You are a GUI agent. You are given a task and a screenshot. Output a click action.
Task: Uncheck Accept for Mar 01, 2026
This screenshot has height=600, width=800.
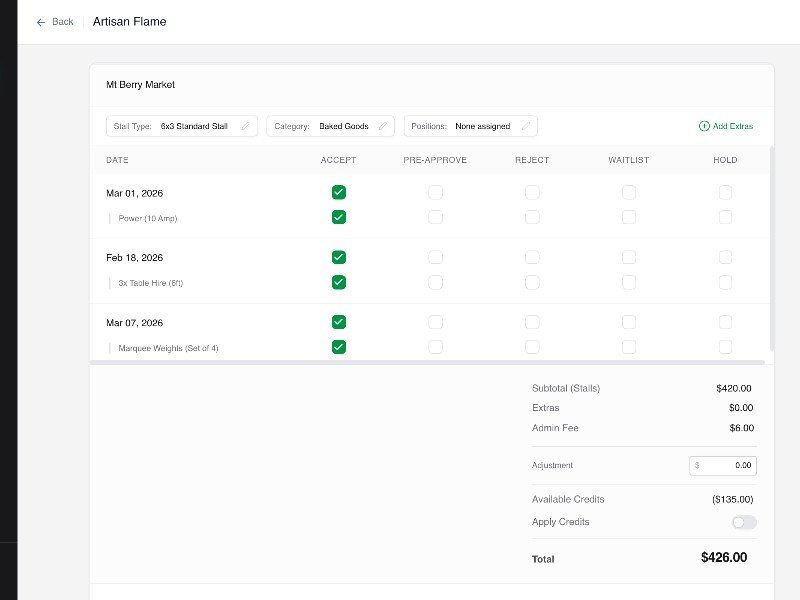point(339,192)
